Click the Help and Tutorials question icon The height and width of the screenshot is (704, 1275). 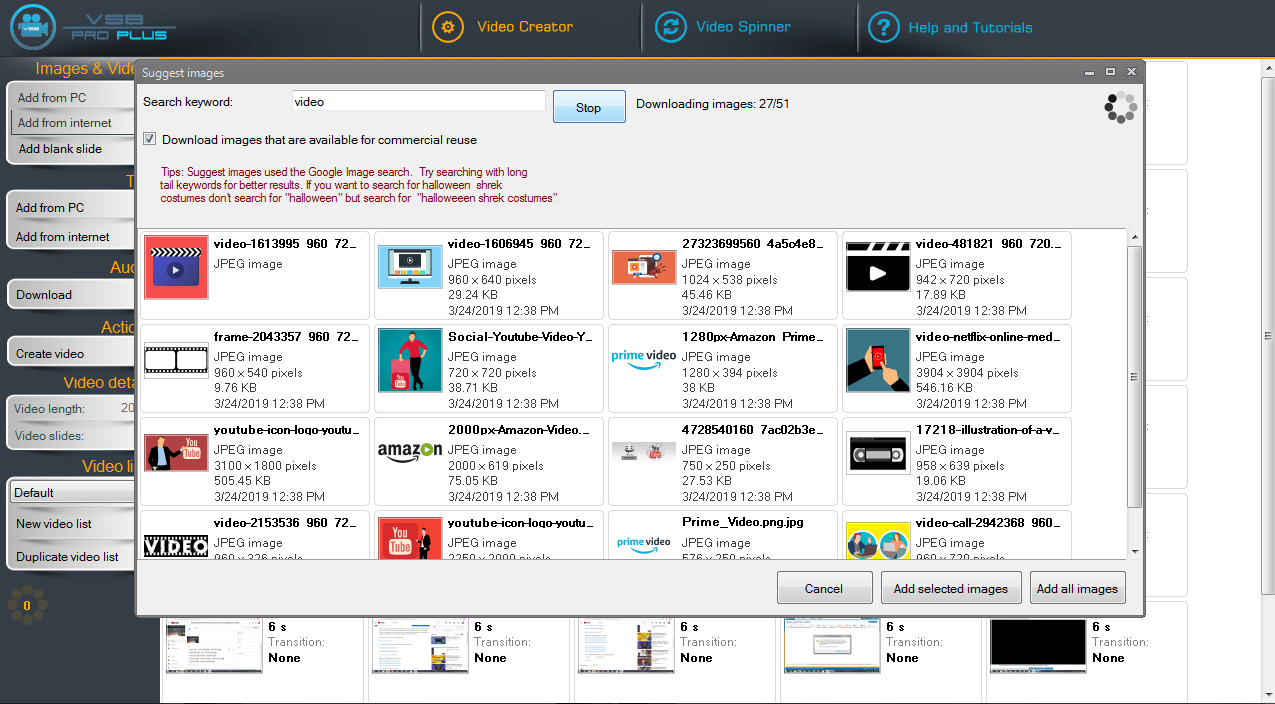pyautogui.click(x=883, y=27)
